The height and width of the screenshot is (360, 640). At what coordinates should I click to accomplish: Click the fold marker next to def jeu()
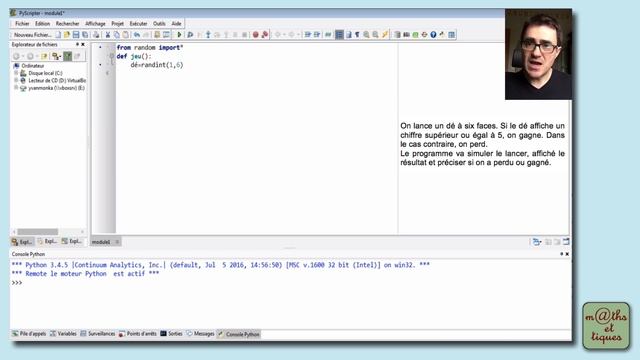(x=111, y=56)
